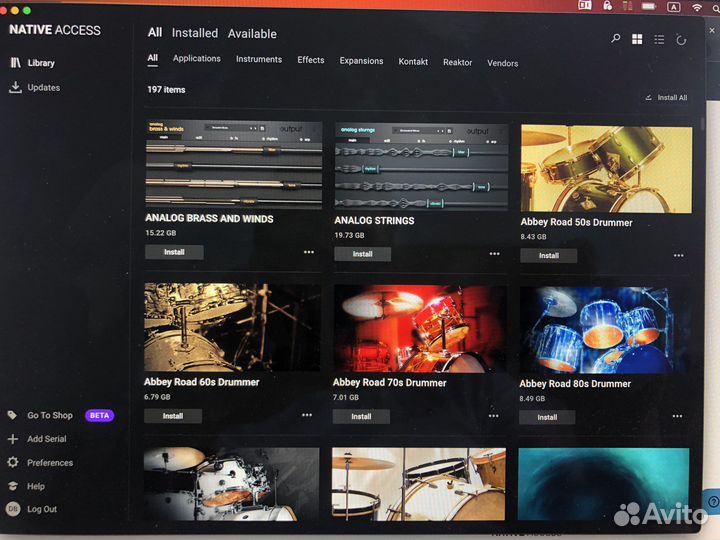Click the refresh library icon

[x=682, y=40]
